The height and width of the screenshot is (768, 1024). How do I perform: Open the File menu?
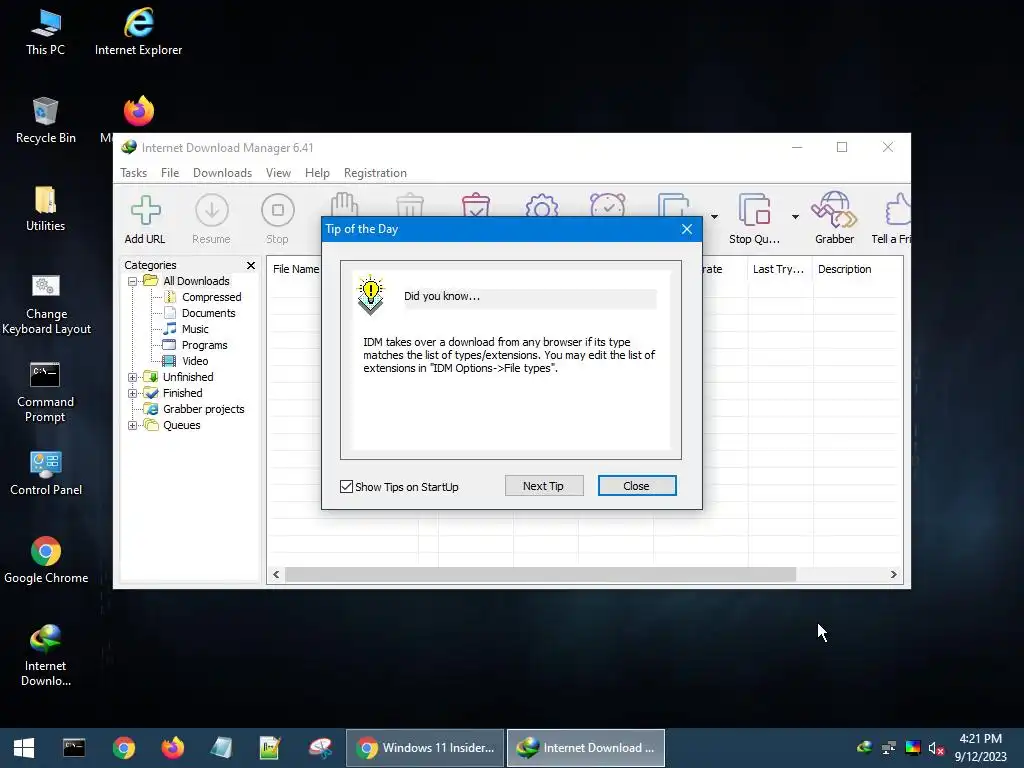pyautogui.click(x=170, y=173)
